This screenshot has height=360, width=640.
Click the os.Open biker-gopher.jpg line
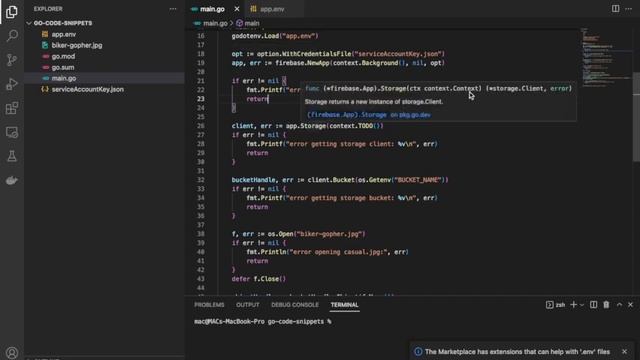(298, 234)
